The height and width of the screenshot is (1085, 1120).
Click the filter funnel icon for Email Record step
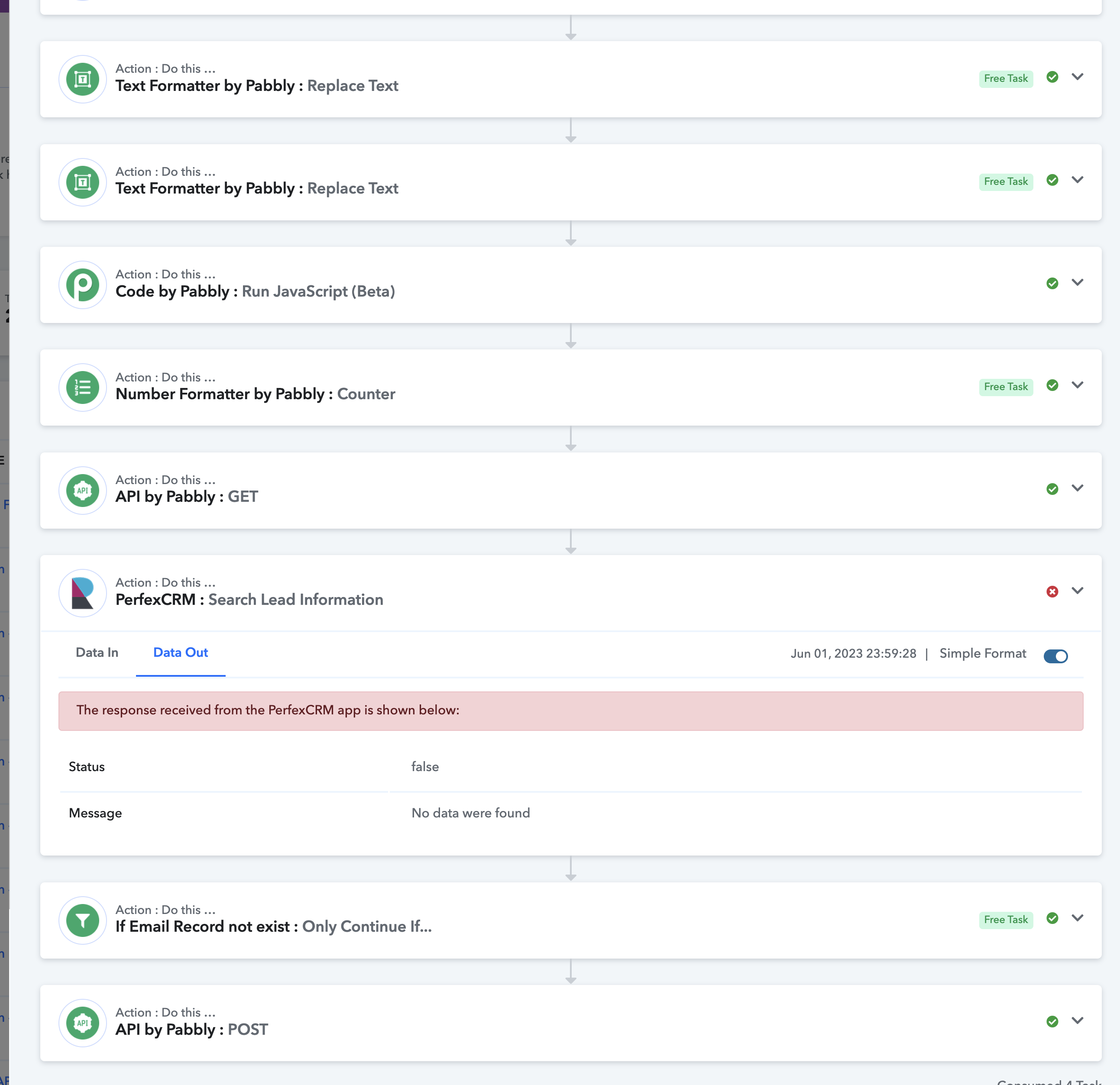pyautogui.click(x=83, y=920)
